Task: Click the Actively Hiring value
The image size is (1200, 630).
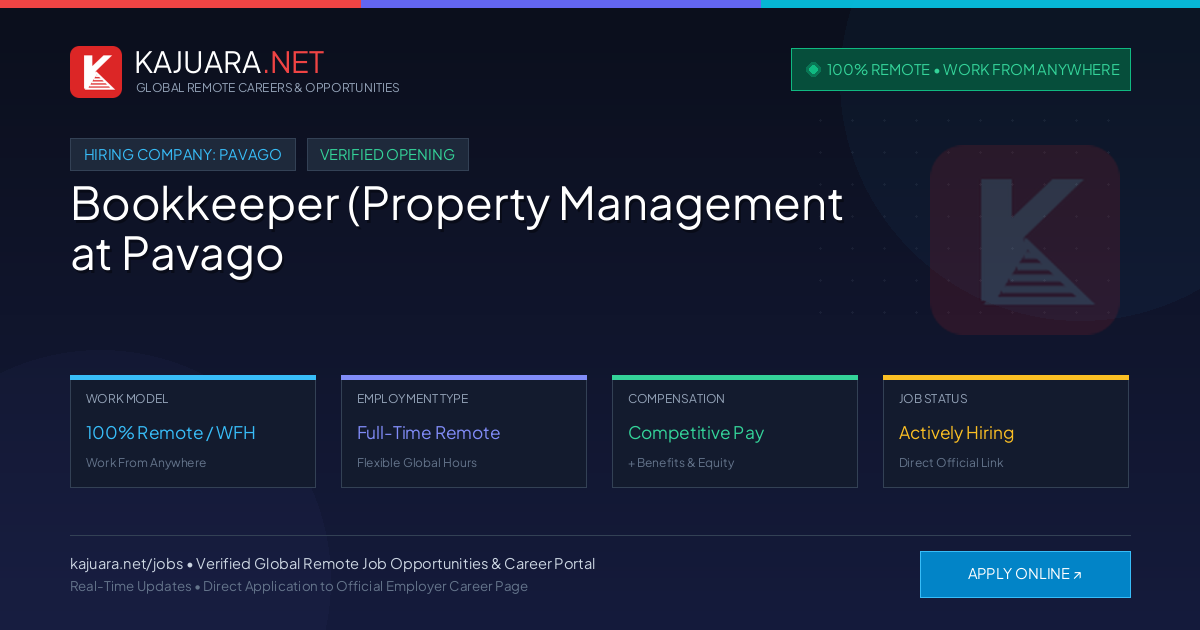Action: (x=956, y=433)
